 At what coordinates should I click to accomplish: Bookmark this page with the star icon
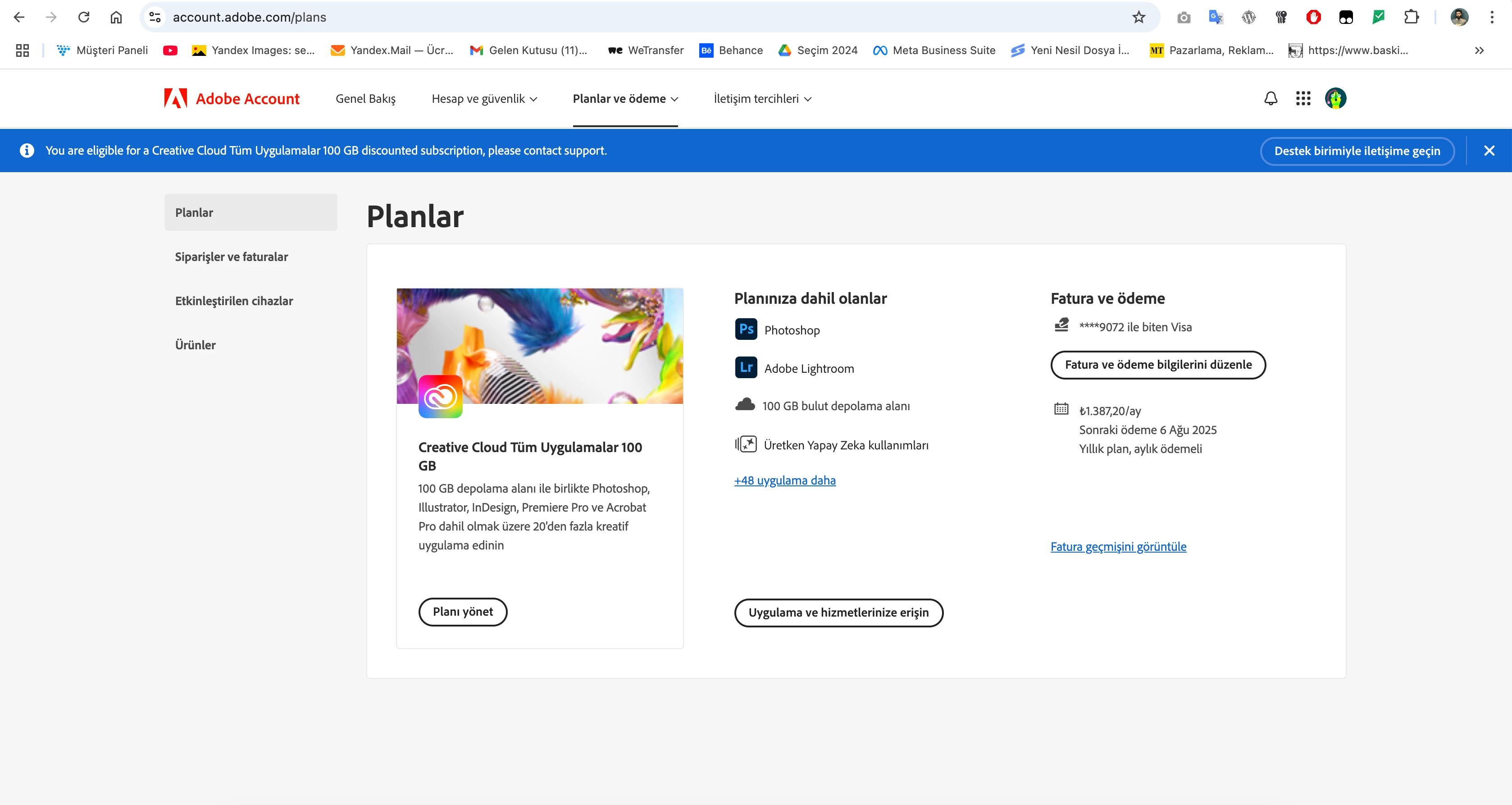[1139, 17]
